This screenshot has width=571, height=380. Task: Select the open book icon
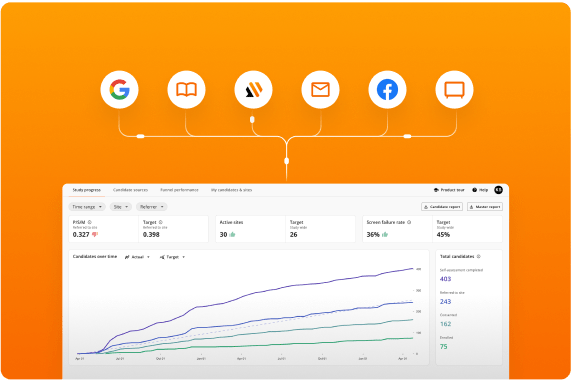[x=186, y=90]
